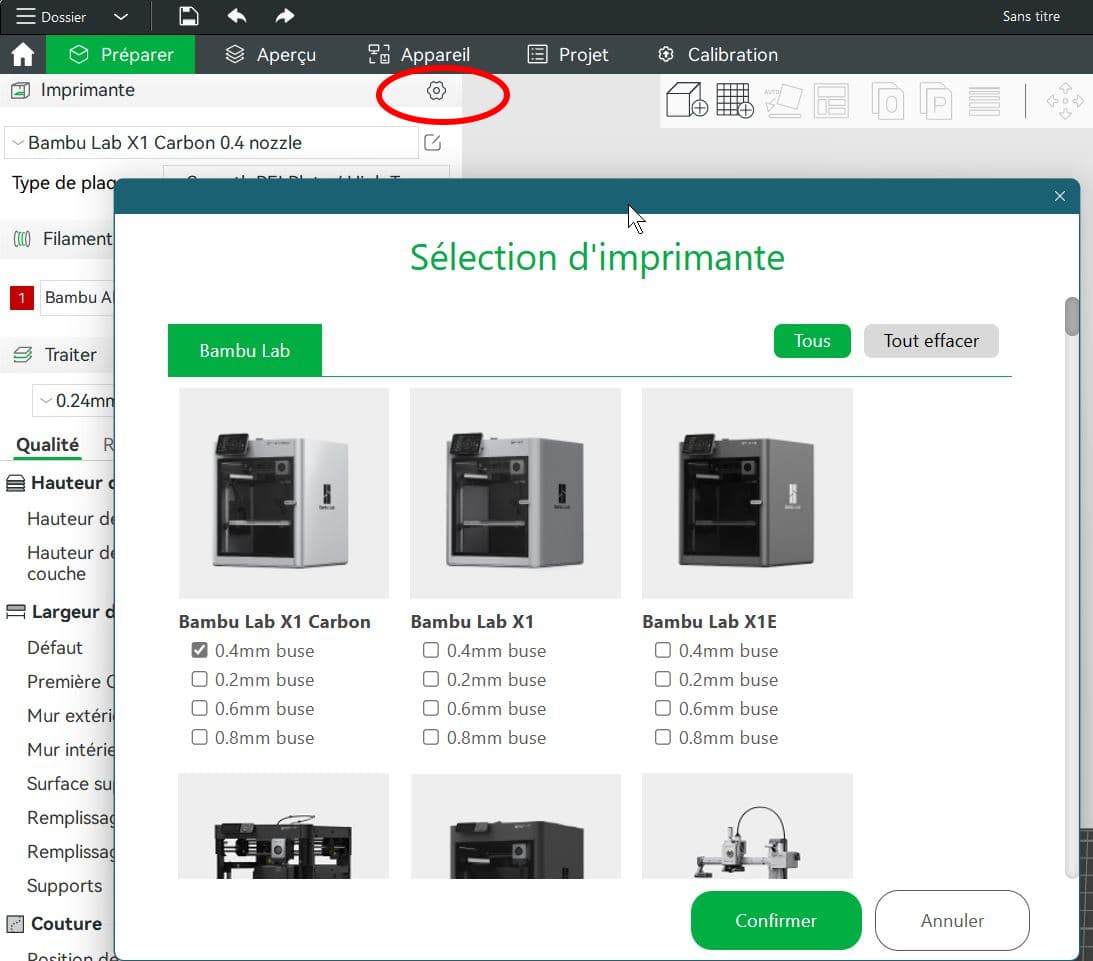This screenshot has height=961, width=1093.
Task: Click the edit printer preset icon
Action: pos(432,143)
